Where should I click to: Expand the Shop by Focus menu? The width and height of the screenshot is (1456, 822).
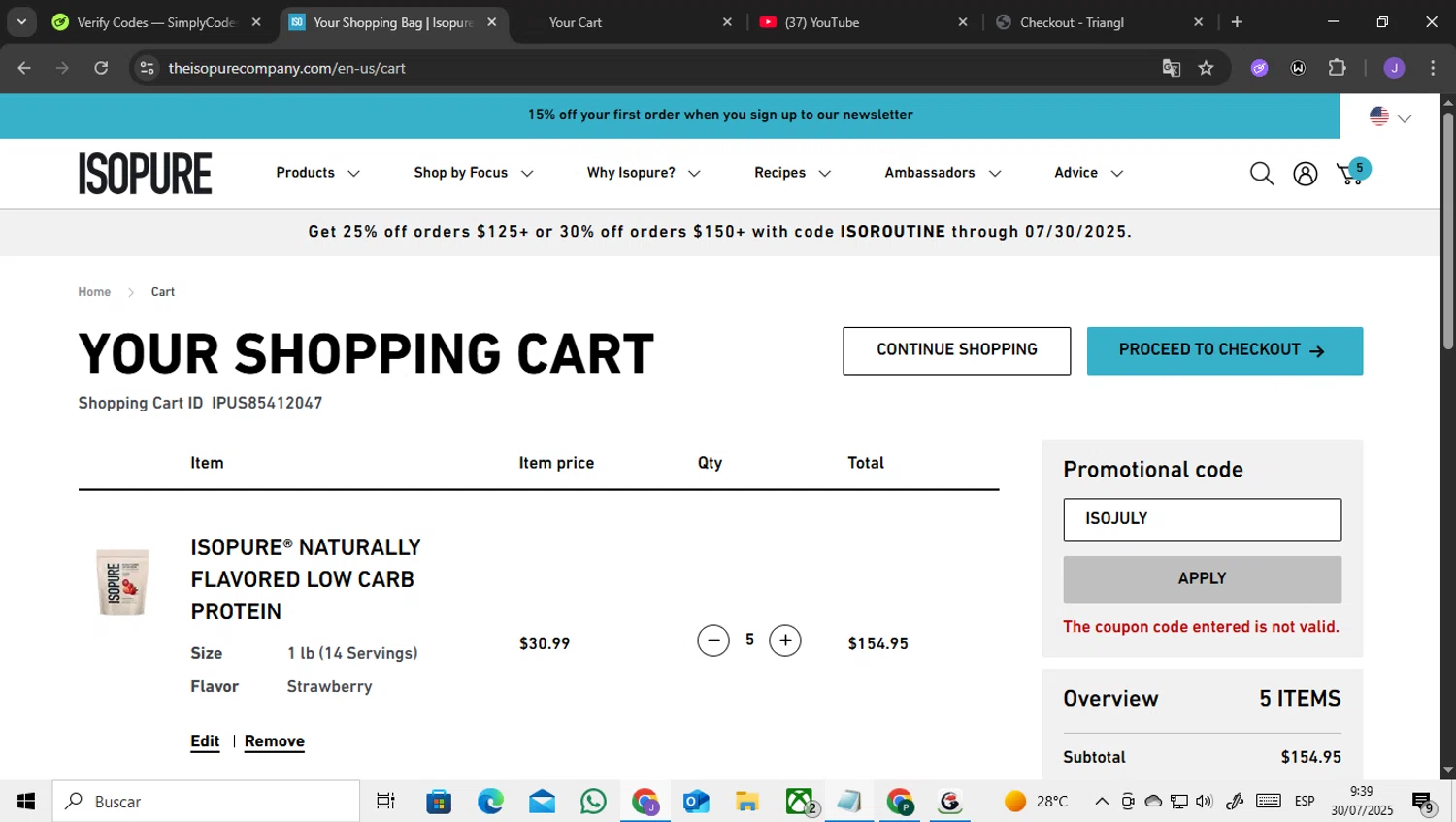474,173
